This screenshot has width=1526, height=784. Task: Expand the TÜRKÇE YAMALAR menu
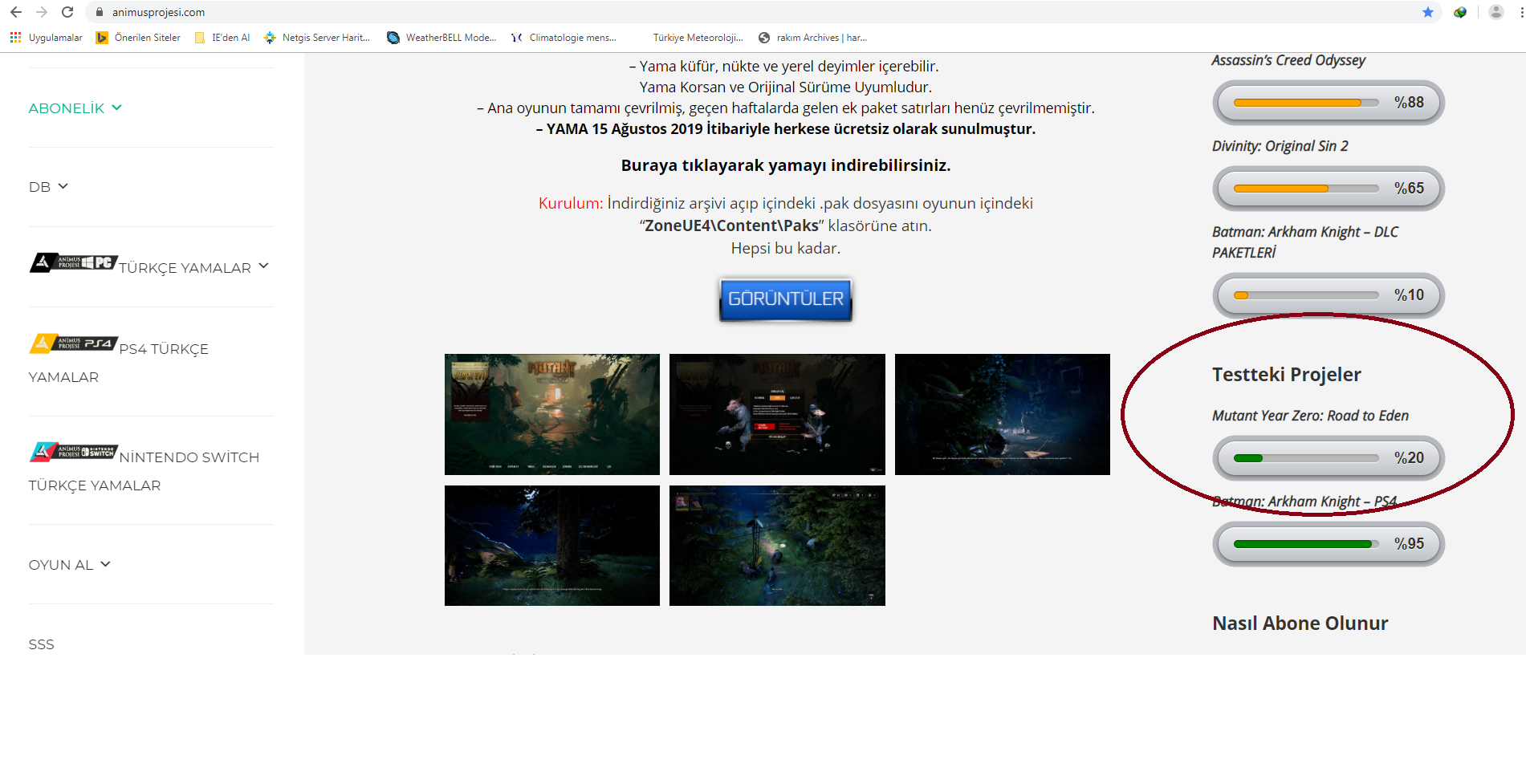click(x=193, y=267)
